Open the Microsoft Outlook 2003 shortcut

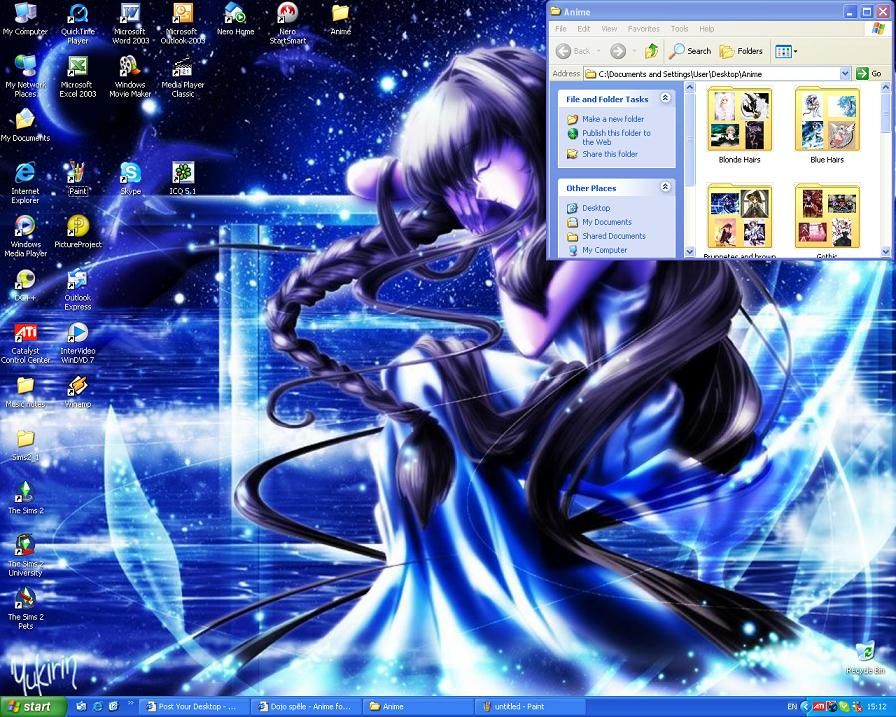183,23
